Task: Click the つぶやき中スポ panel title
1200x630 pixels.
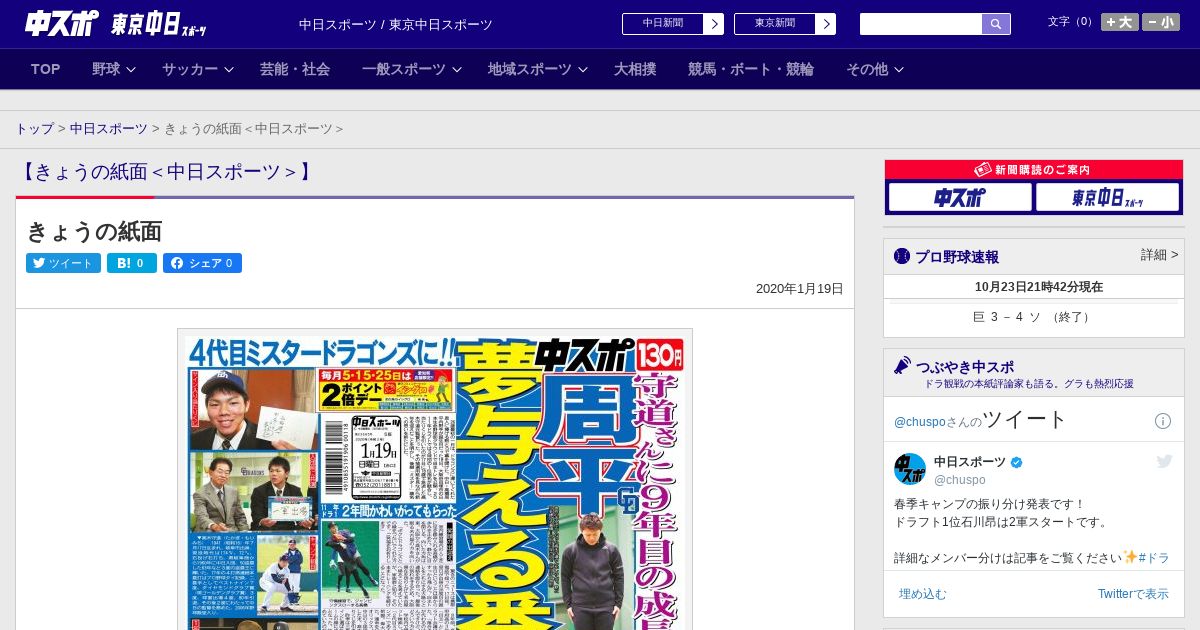Action: point(965,366)
